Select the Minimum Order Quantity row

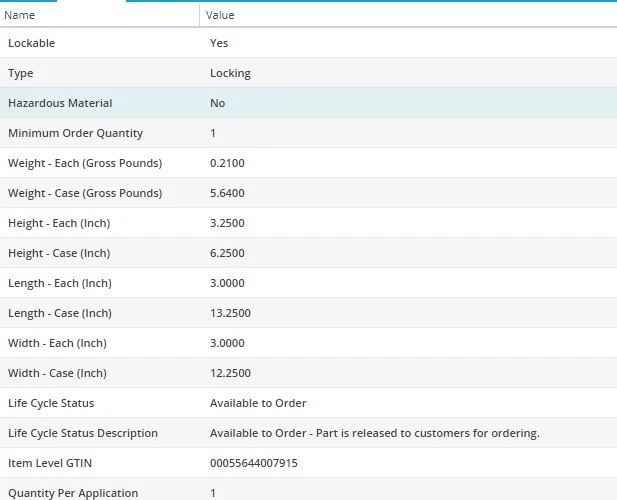(75, 133)
